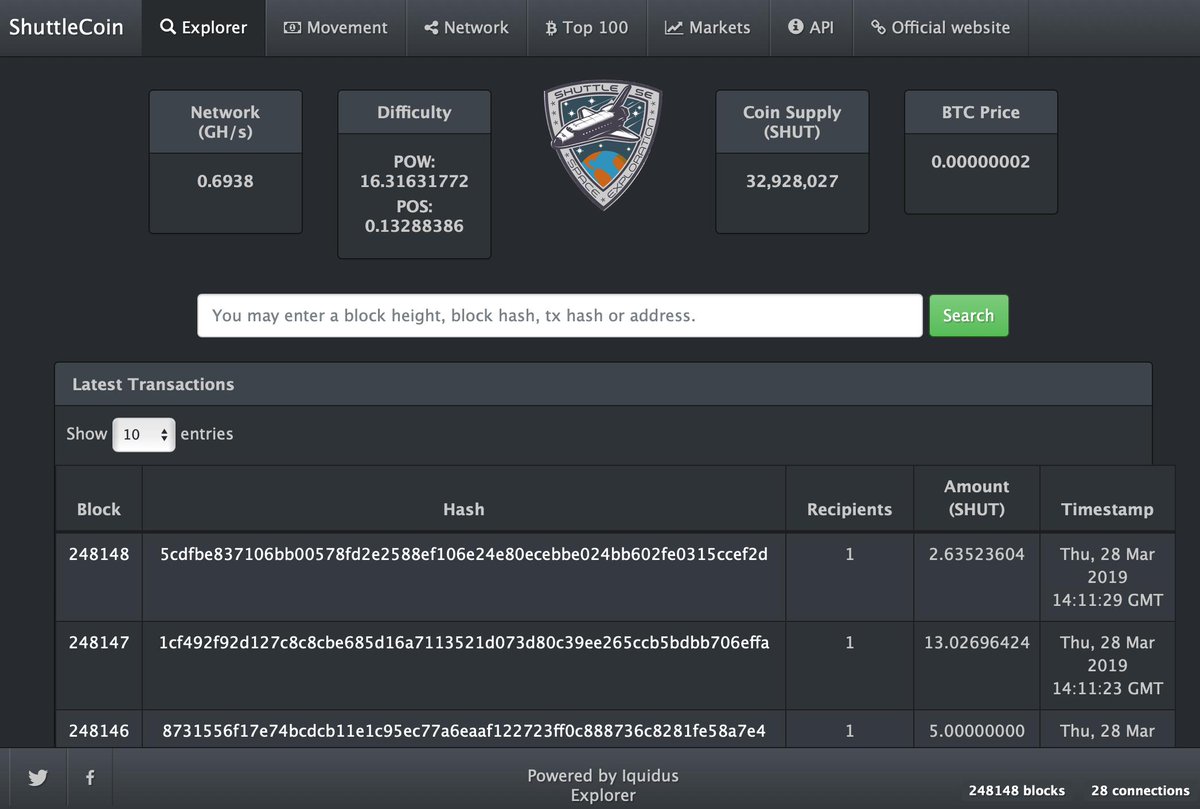Click the Network (GH/s) panel title
1200x809 pixels.
pos(226,122)
